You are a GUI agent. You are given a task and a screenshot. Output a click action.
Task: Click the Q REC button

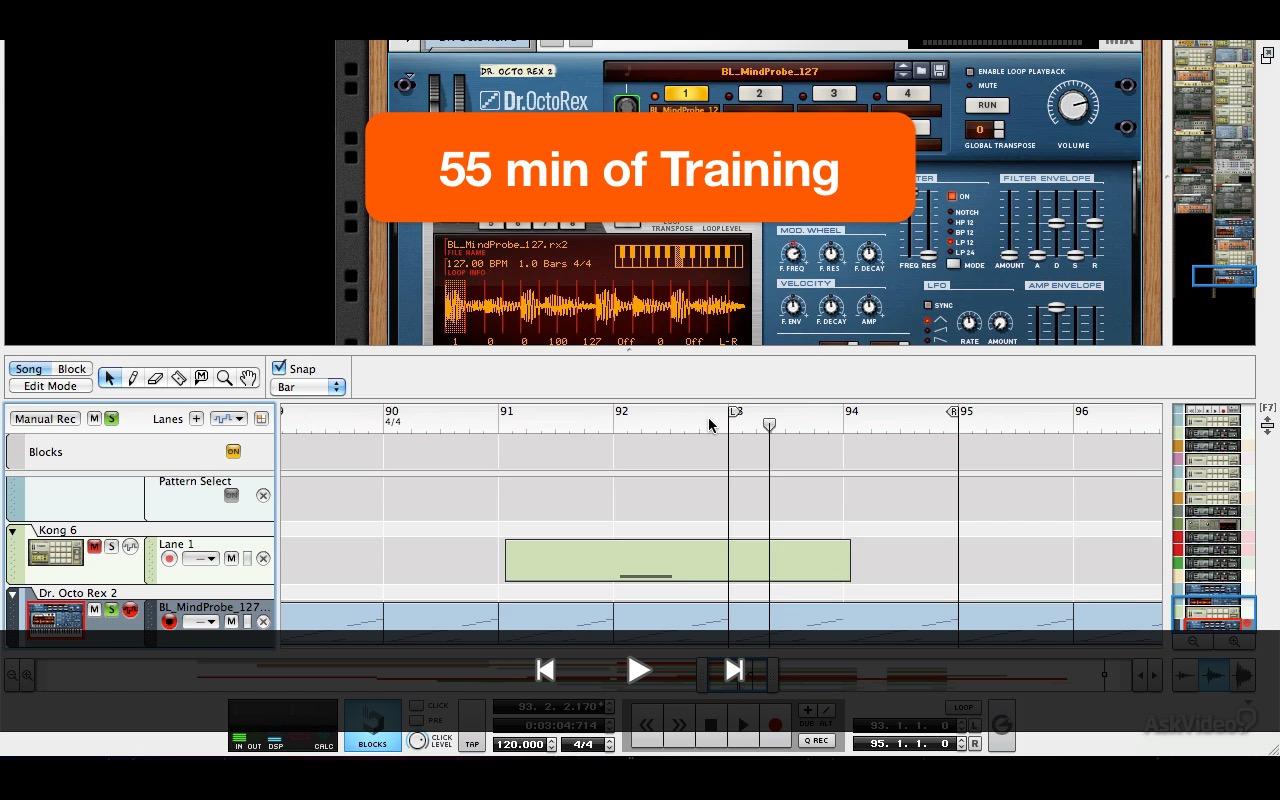[x=815, y=741]
